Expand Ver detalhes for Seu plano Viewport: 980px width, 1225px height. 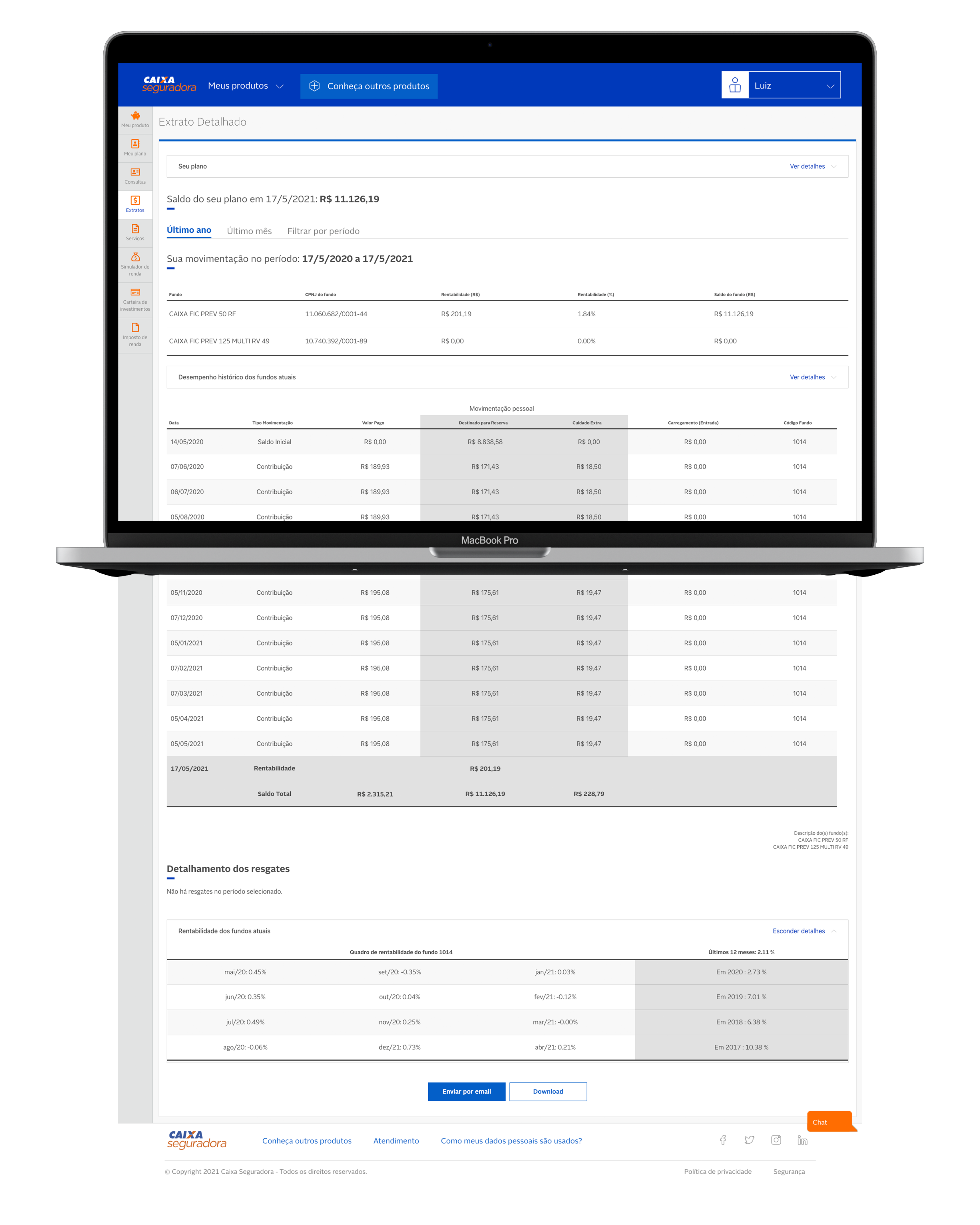click(x=813, y=166)
